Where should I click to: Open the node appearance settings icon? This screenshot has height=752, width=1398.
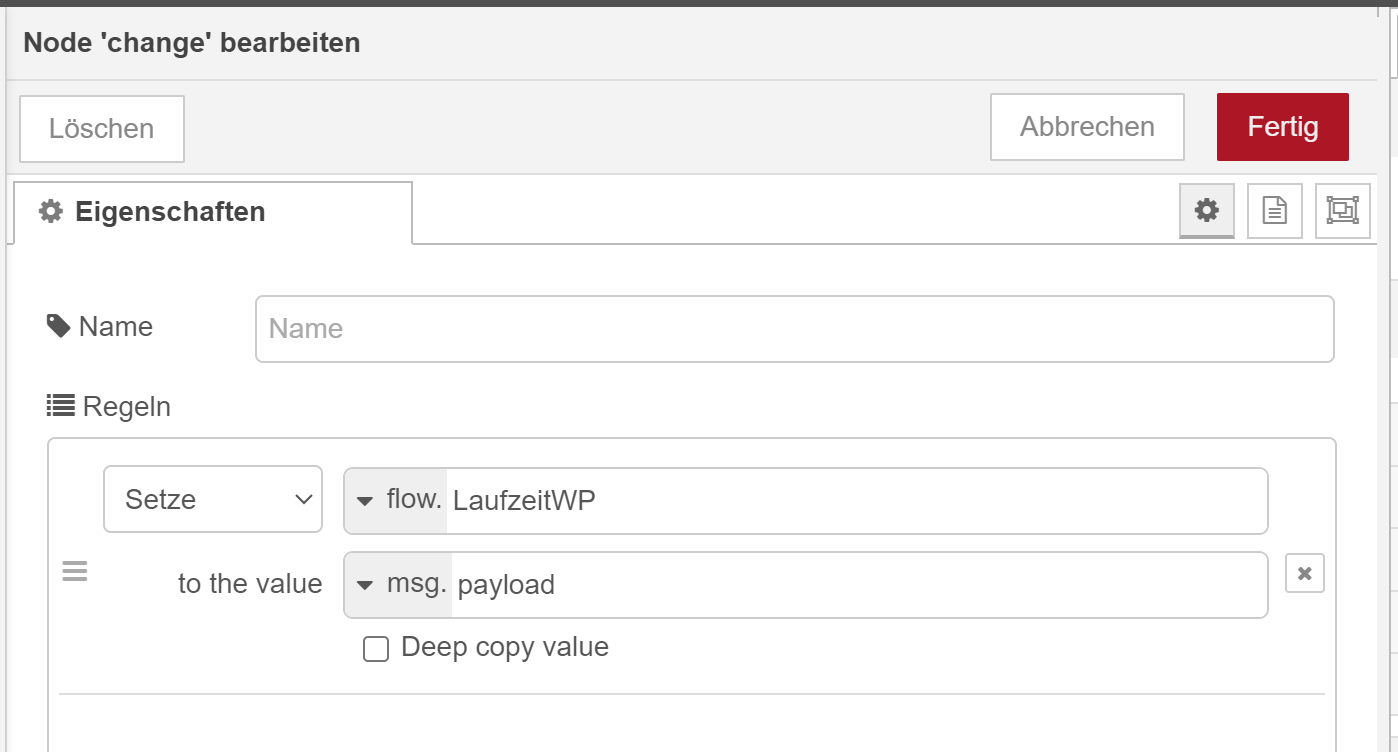[x=1342, y=210]
